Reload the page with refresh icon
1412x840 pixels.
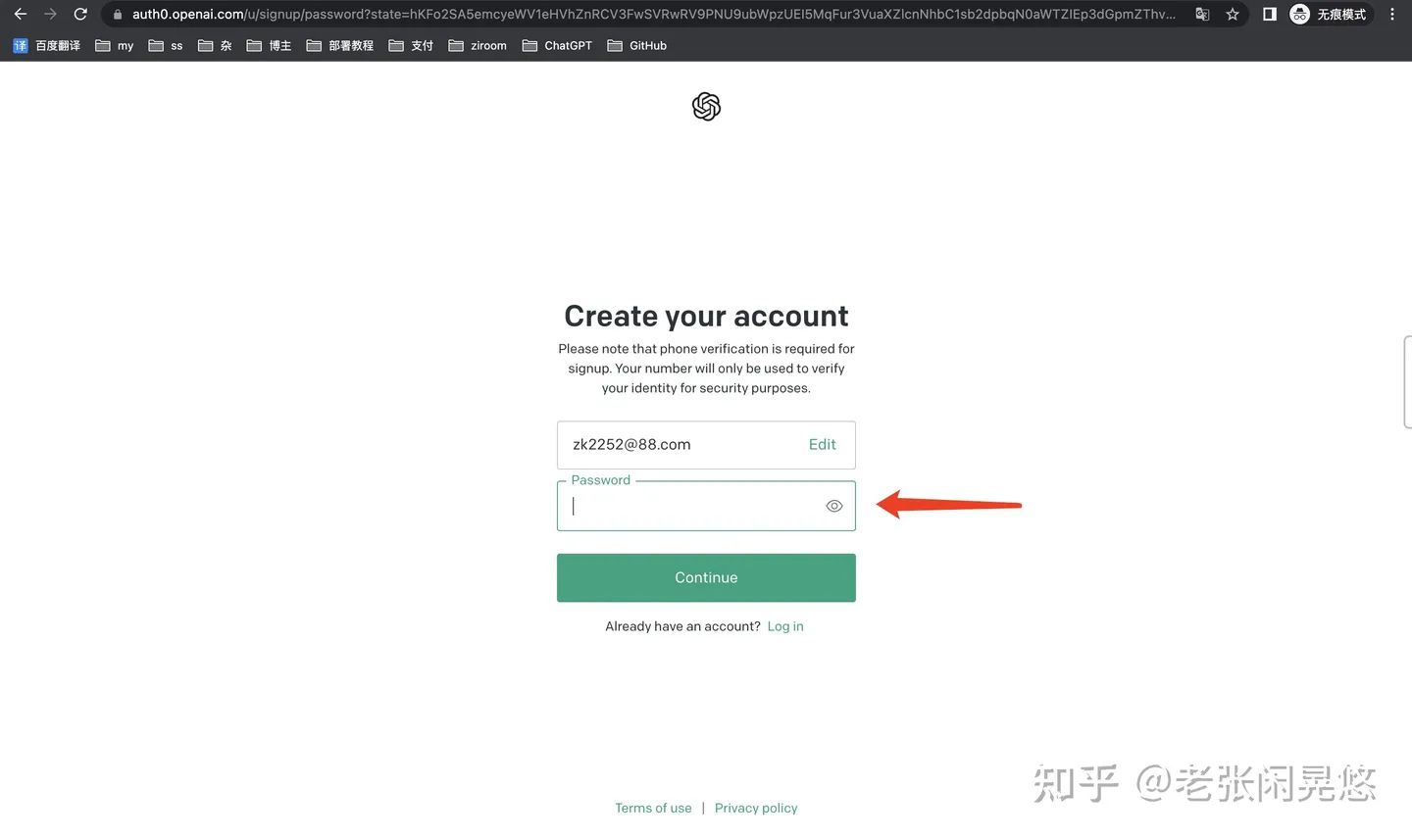tap(80, 14)
